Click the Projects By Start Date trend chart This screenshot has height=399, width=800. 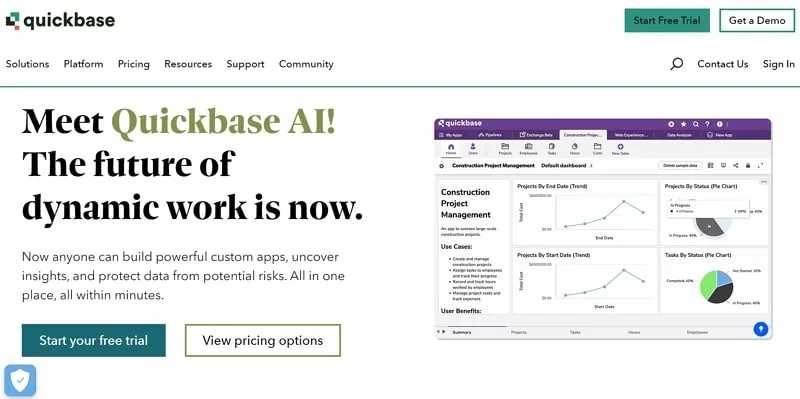point(585,280)
